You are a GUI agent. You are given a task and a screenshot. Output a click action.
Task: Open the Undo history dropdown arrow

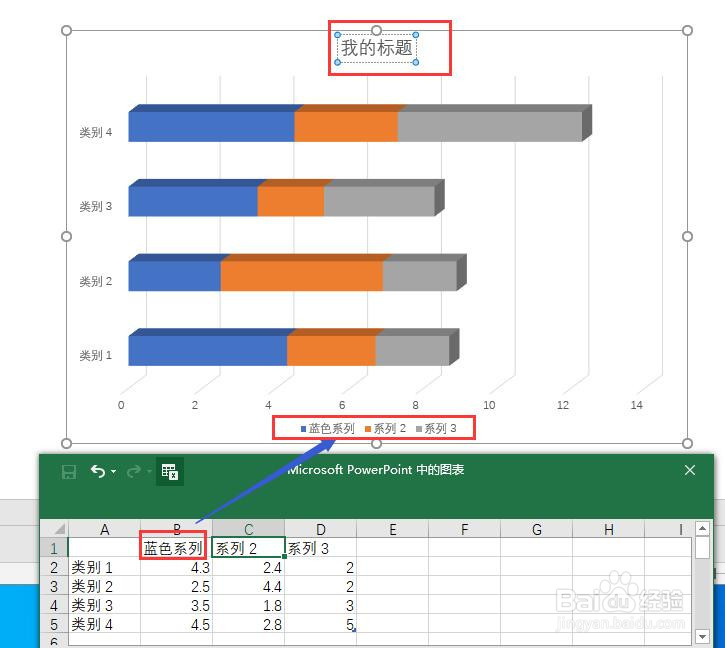(114, 472)
